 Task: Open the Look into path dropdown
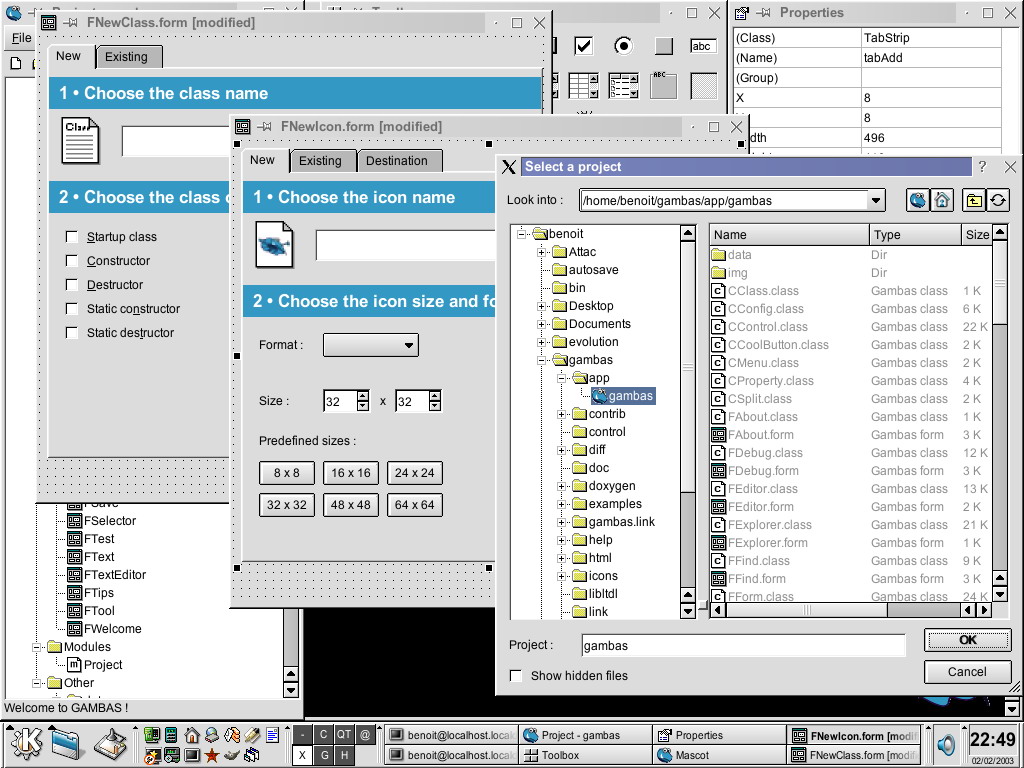point(876,200)
